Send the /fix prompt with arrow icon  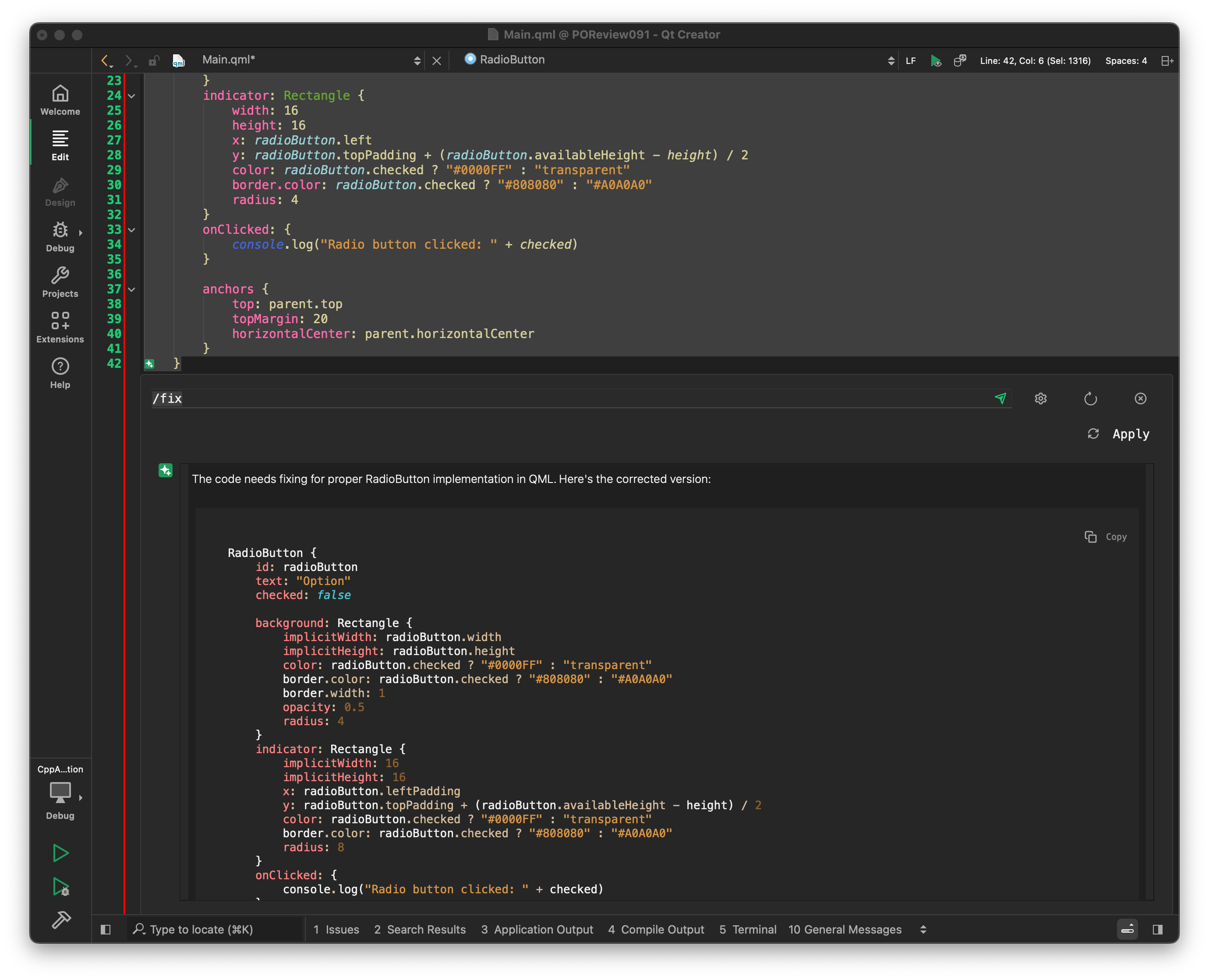tap(1000, 398)
